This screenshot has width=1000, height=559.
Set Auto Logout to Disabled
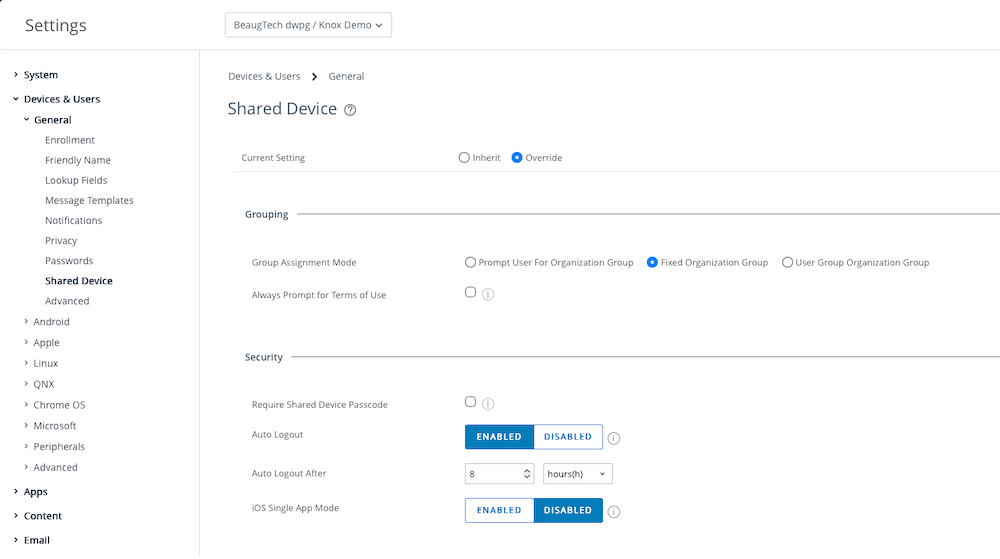tap(568, 437)
